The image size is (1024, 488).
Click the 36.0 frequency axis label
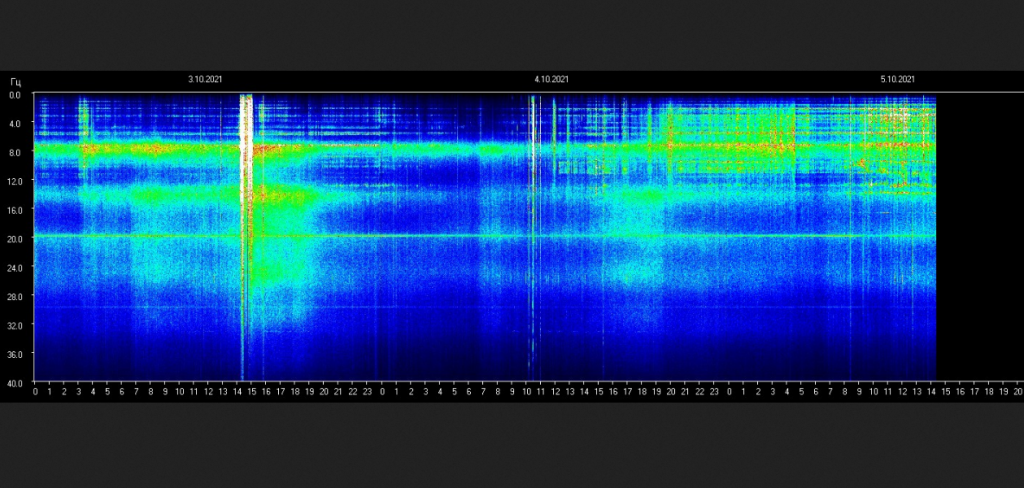[15, 353]
